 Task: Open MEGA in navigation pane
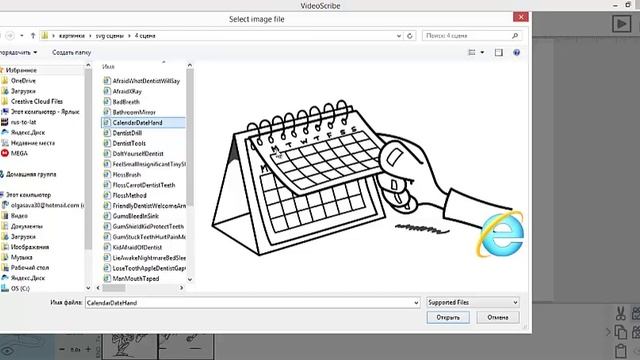coord(19,153)
